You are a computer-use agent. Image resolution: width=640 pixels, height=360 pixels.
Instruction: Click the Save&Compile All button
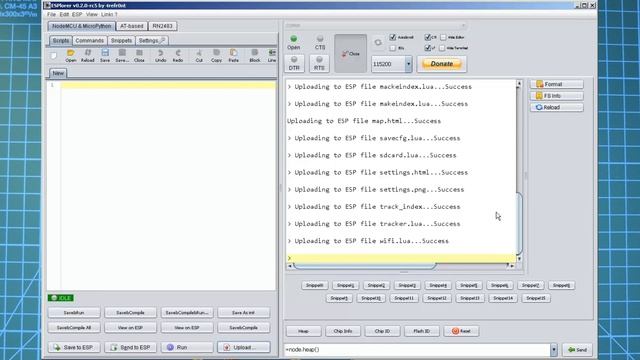(x=74, y=327)
